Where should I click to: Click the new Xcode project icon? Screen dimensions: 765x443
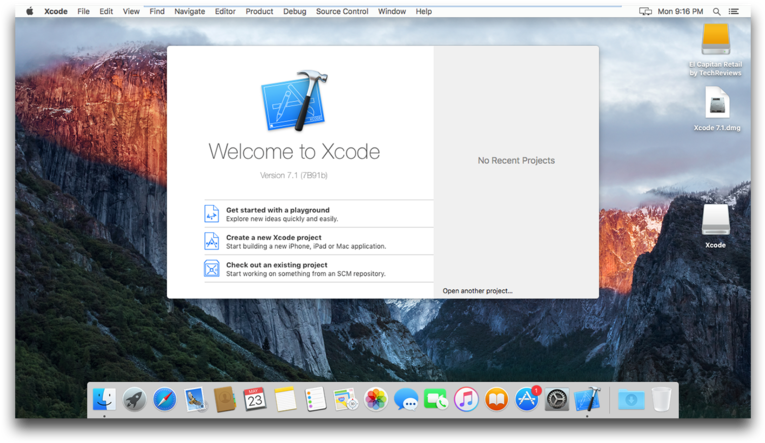211,241
